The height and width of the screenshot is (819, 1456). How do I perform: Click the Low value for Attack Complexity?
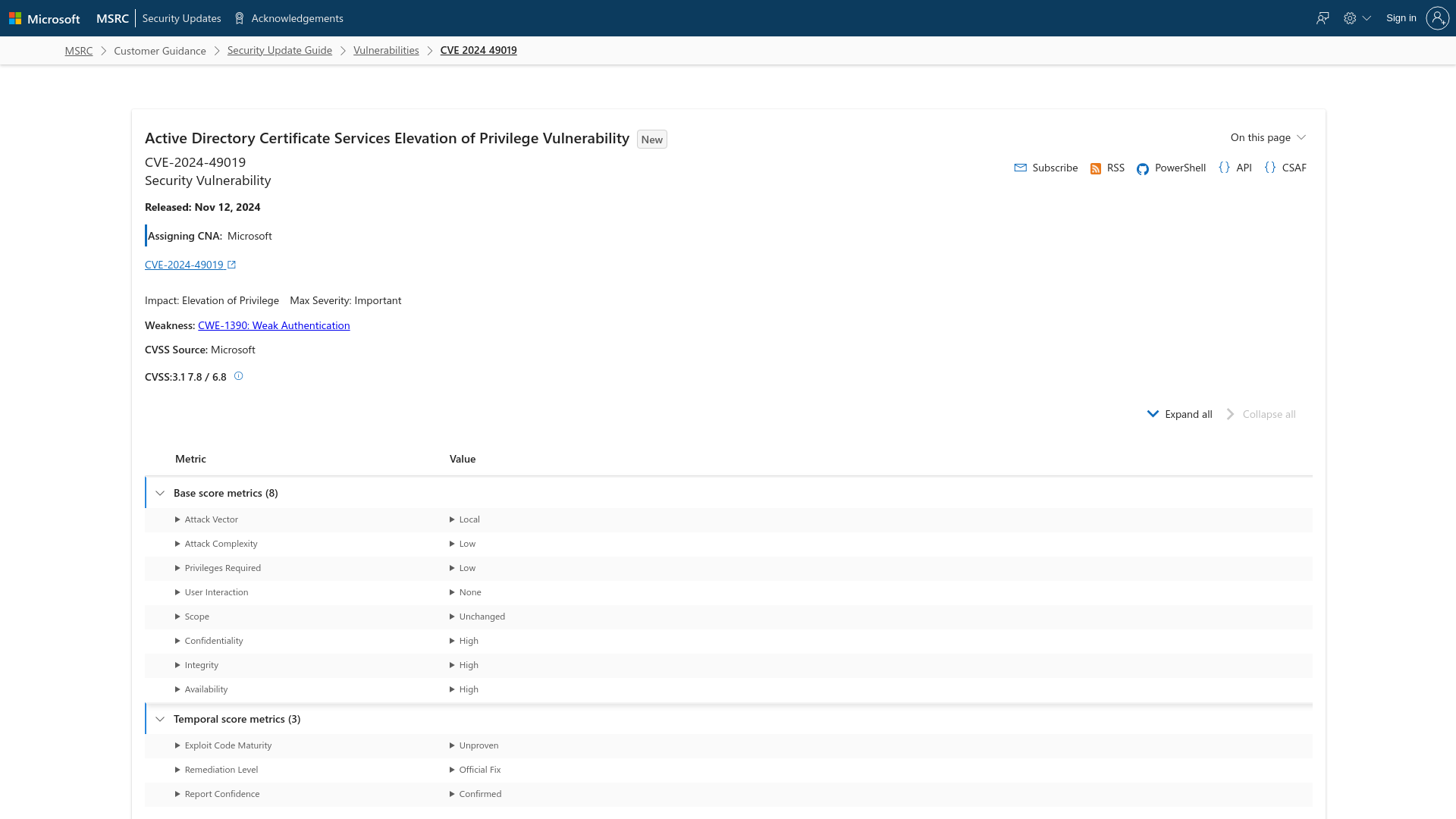click(x=467, y=544)
